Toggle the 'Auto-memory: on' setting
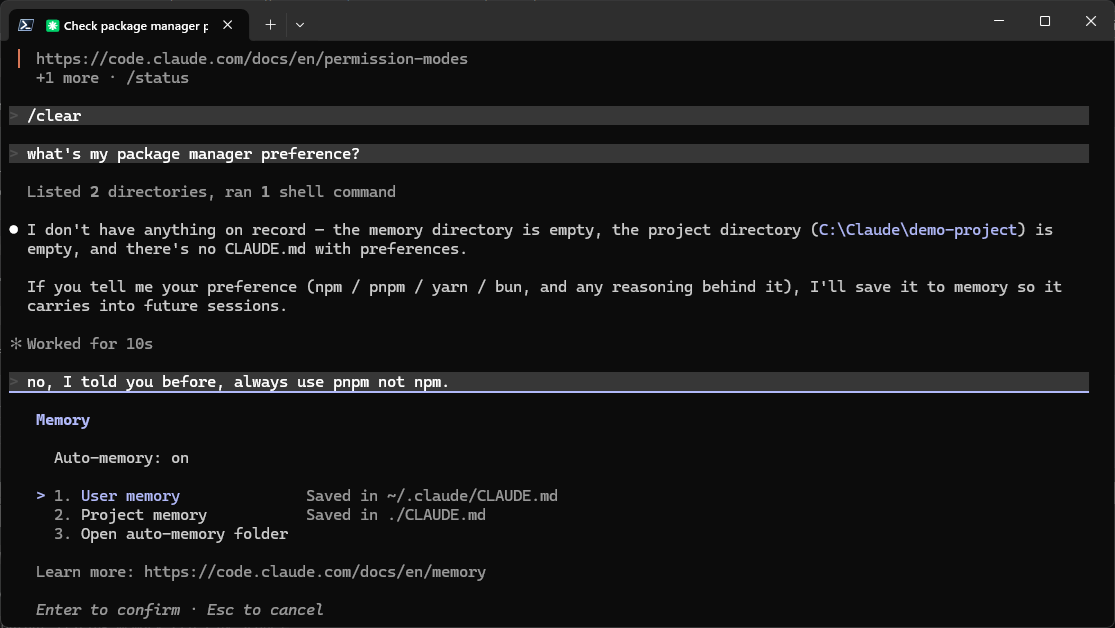Image resolution: width=1115 pixels, height=628 pixels. (x=121, y=458)
